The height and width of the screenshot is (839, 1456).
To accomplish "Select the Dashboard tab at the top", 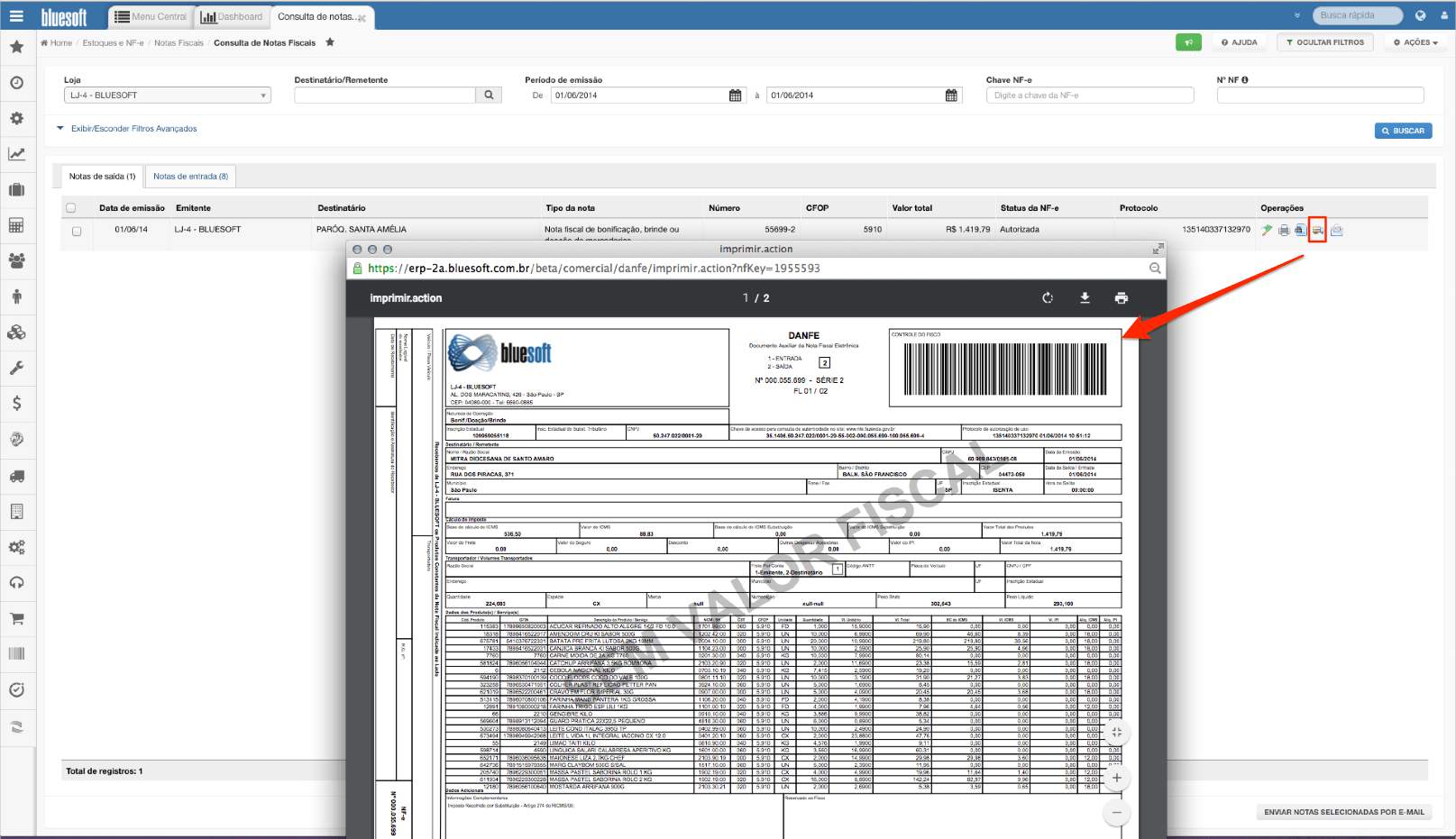I will click(231, 15).
